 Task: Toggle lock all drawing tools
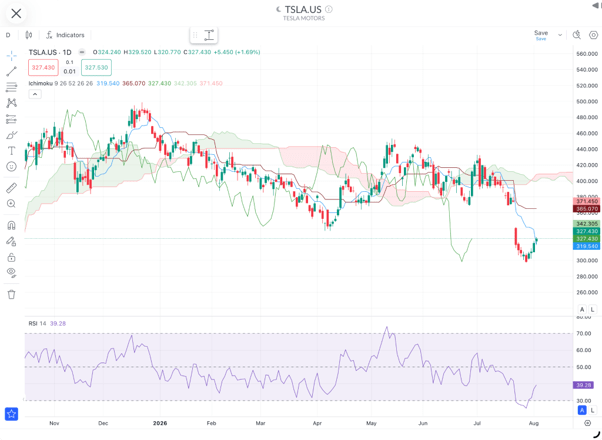12,257
